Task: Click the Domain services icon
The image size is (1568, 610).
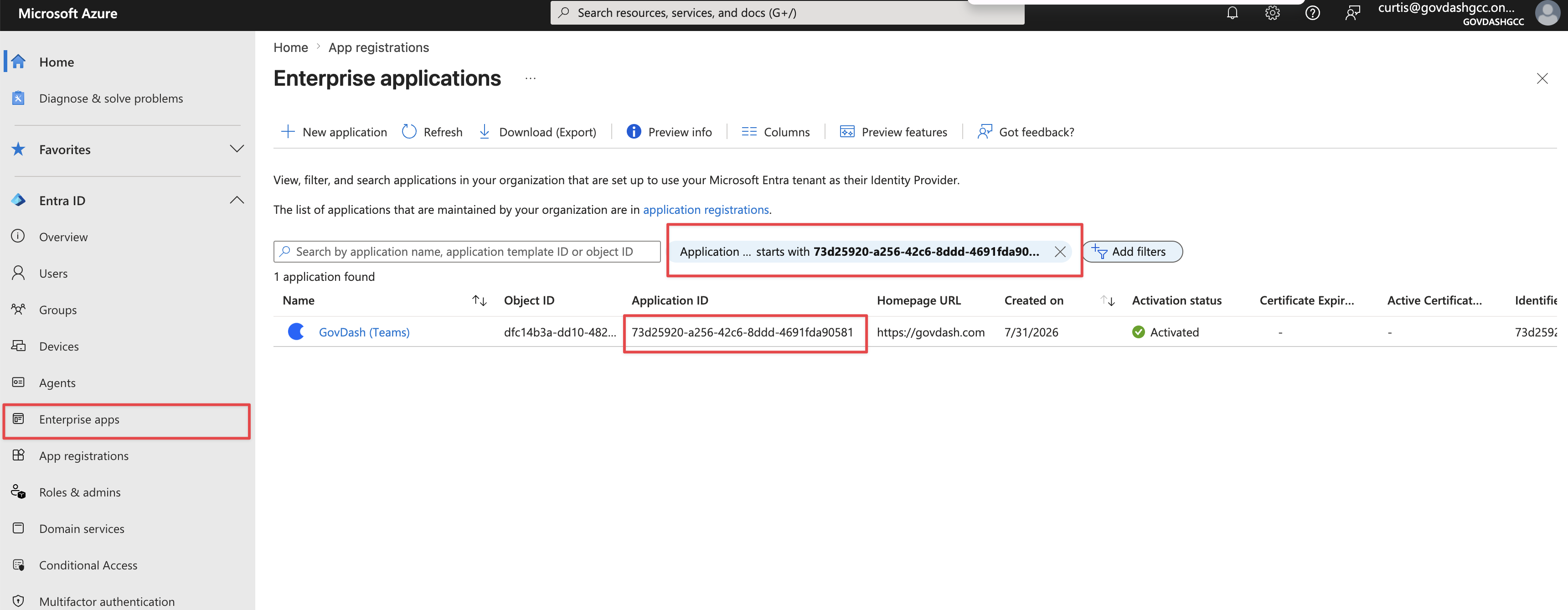Action: [18, 528]
